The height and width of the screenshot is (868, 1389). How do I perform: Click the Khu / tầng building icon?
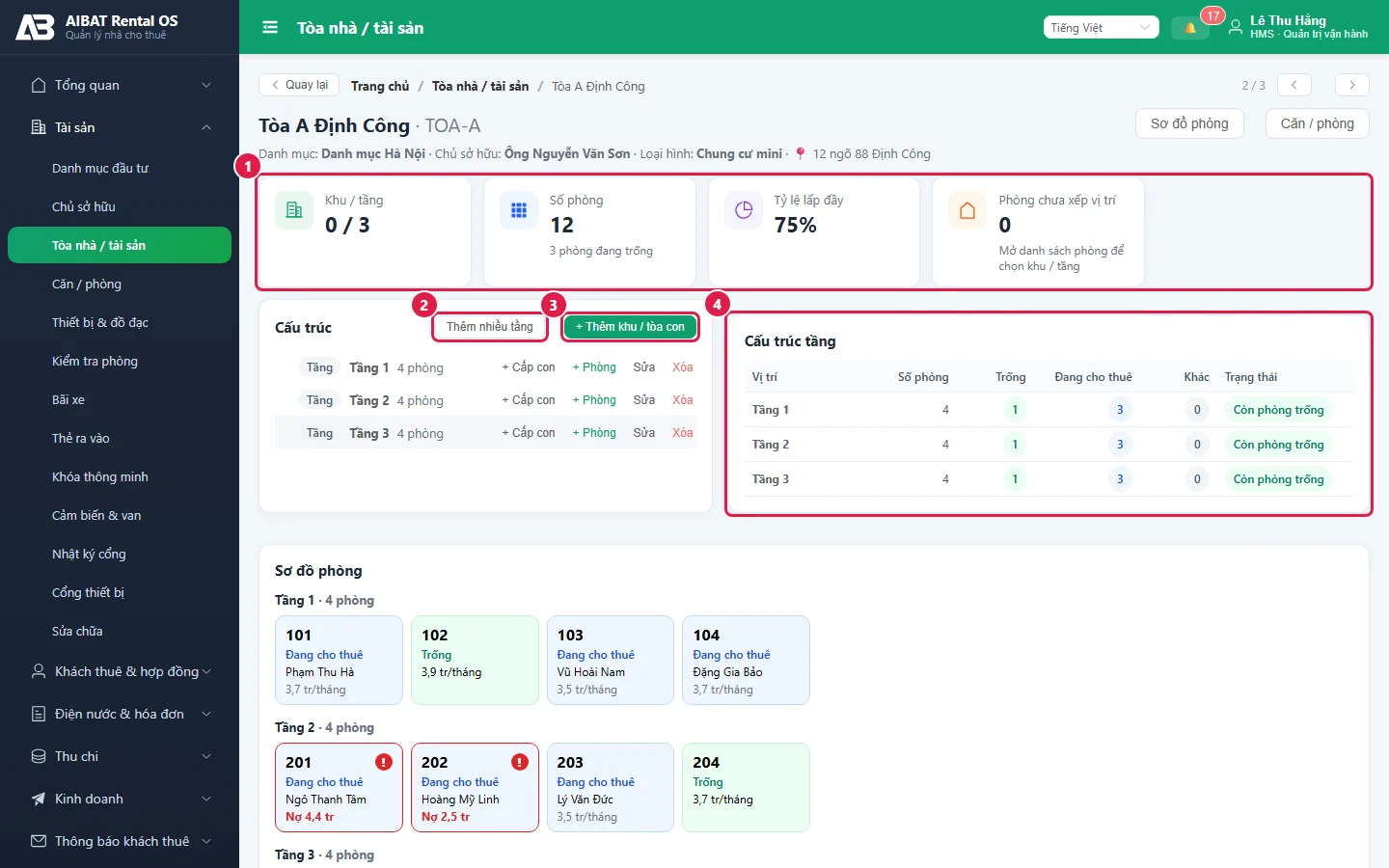coord(294,210)
